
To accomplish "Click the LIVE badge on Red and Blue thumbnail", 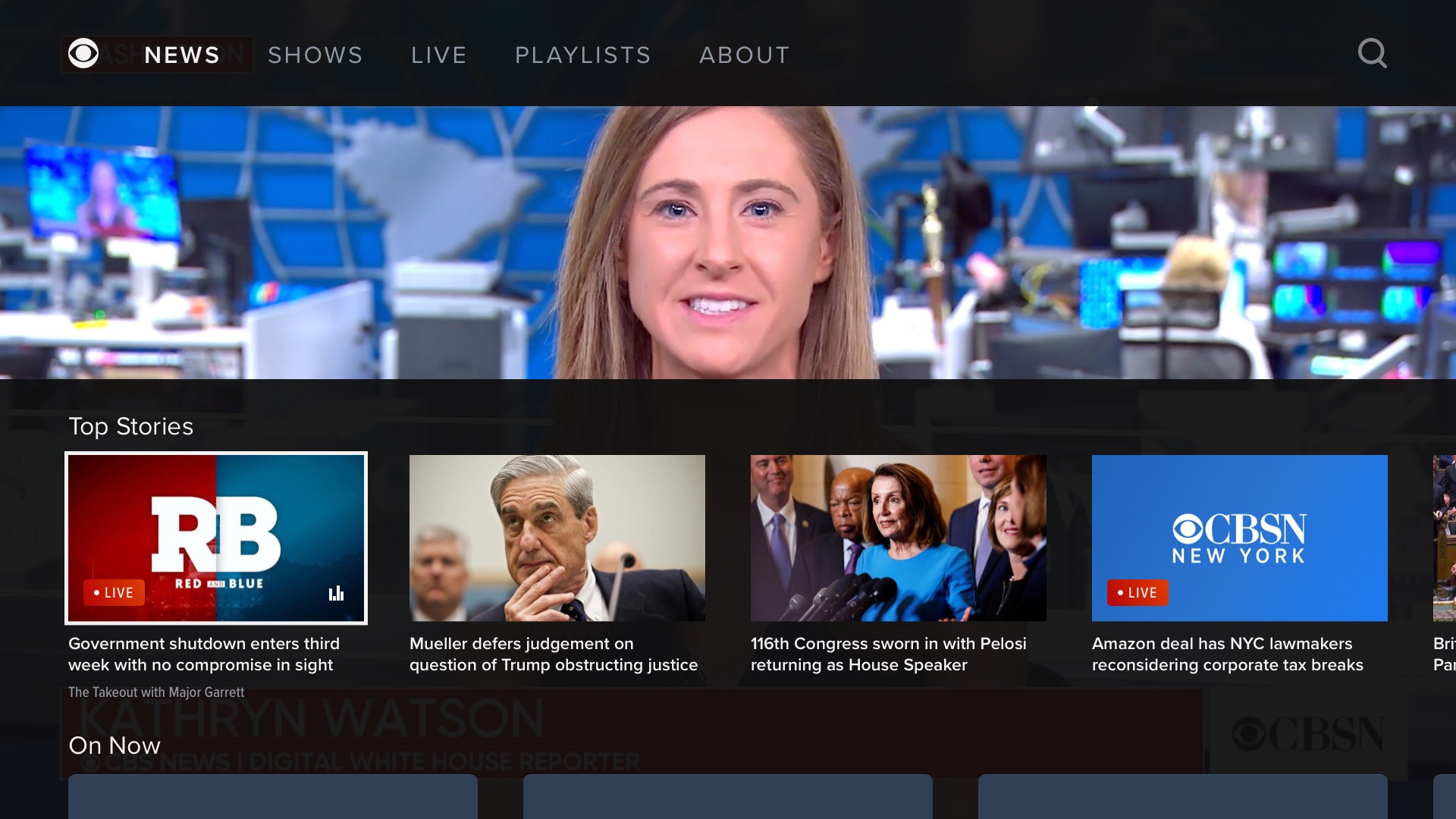I will click(x=114, y=592).
